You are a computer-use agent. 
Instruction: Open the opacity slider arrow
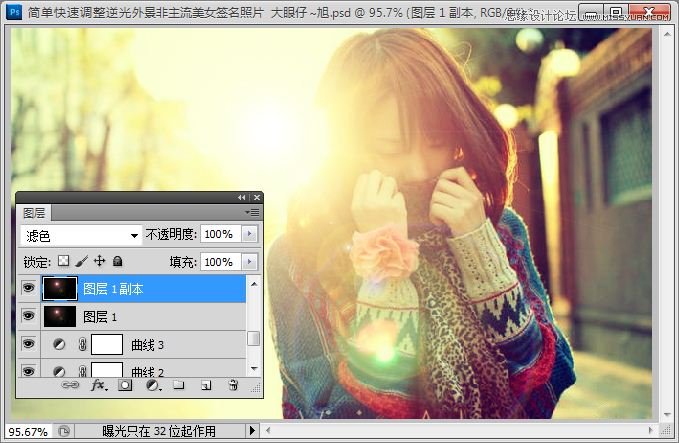pyautogui.click(x=249, y=234)
